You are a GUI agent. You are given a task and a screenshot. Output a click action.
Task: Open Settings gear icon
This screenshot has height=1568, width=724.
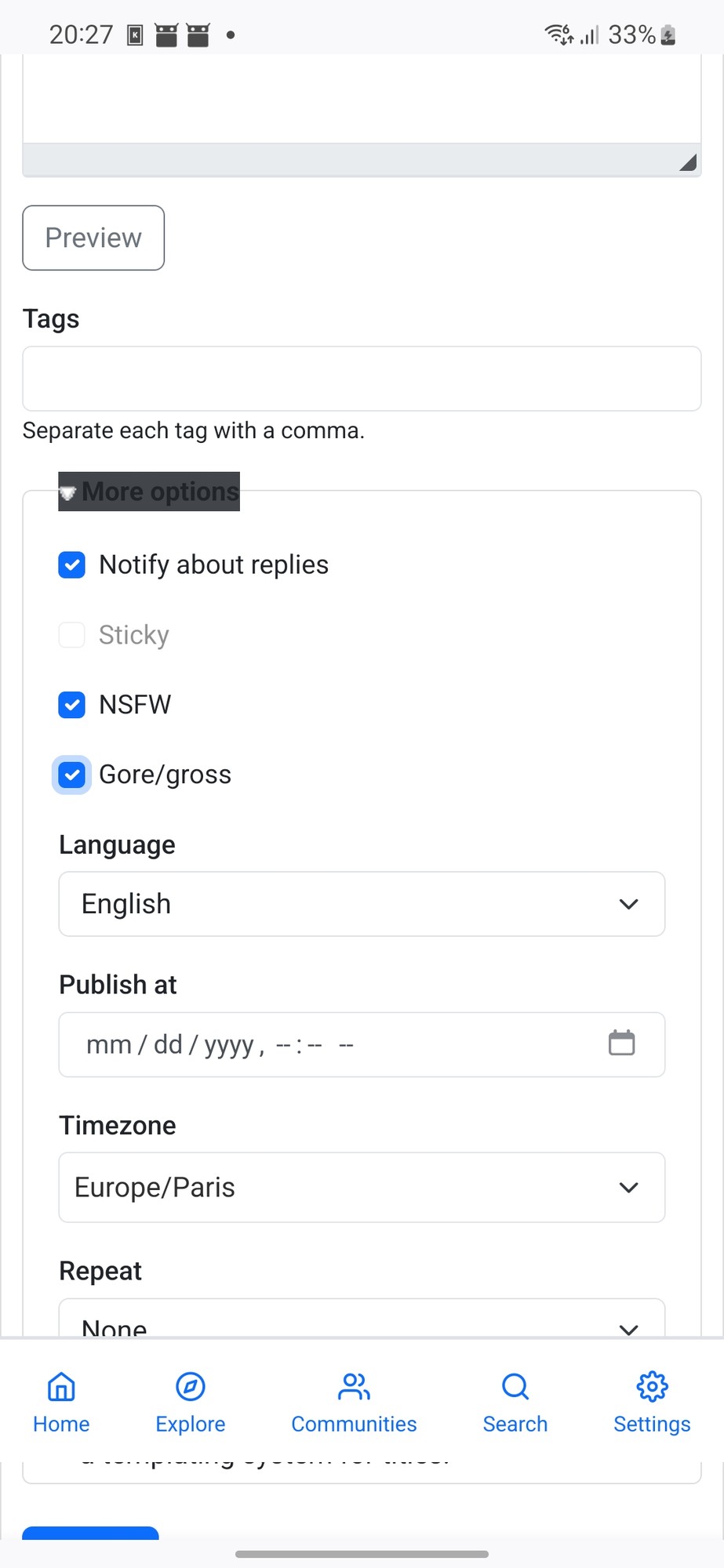pos(652,1388)
